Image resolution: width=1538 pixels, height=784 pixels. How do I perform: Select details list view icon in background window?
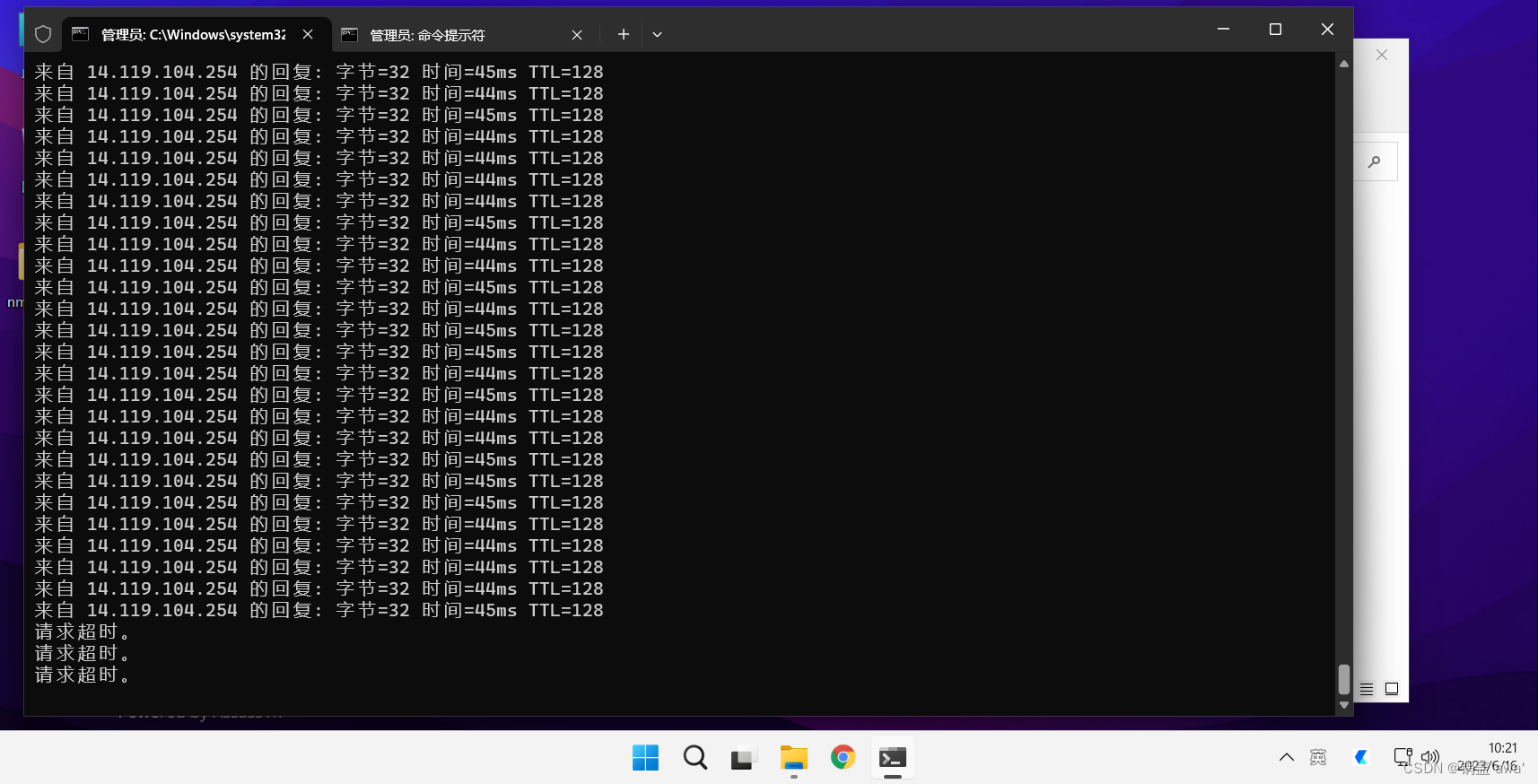pyautogui.click(x=1367, y=689)
